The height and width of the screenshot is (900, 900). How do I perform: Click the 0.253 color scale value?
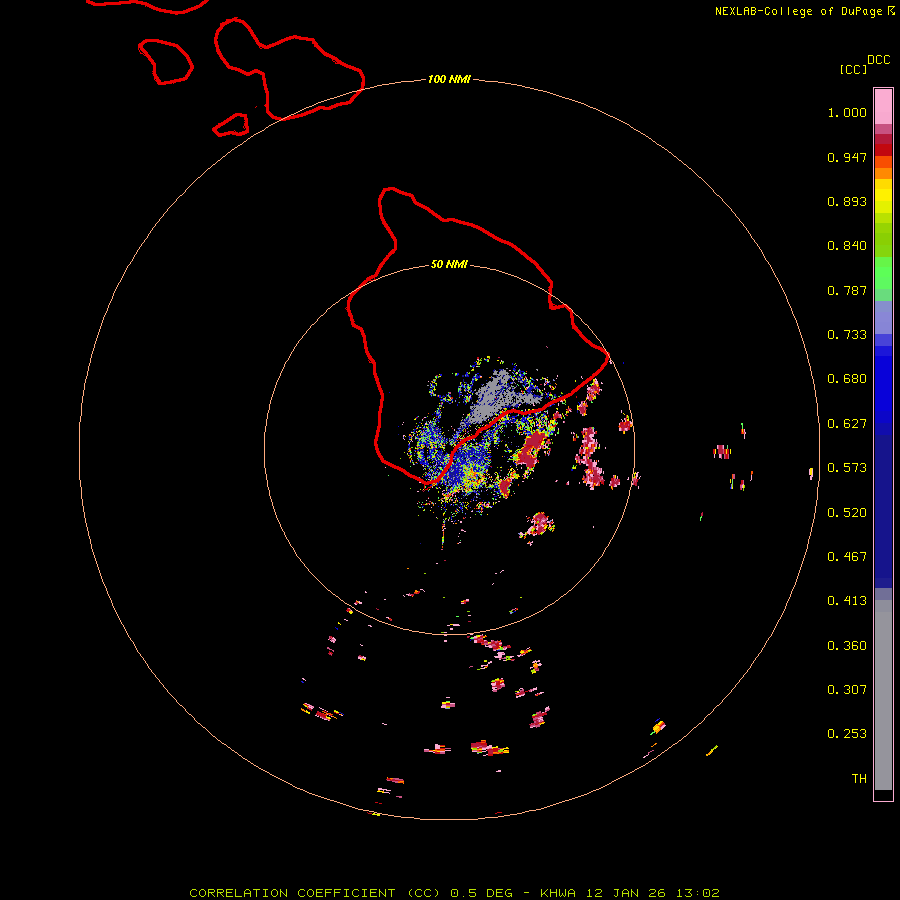[x=847, y=734]
